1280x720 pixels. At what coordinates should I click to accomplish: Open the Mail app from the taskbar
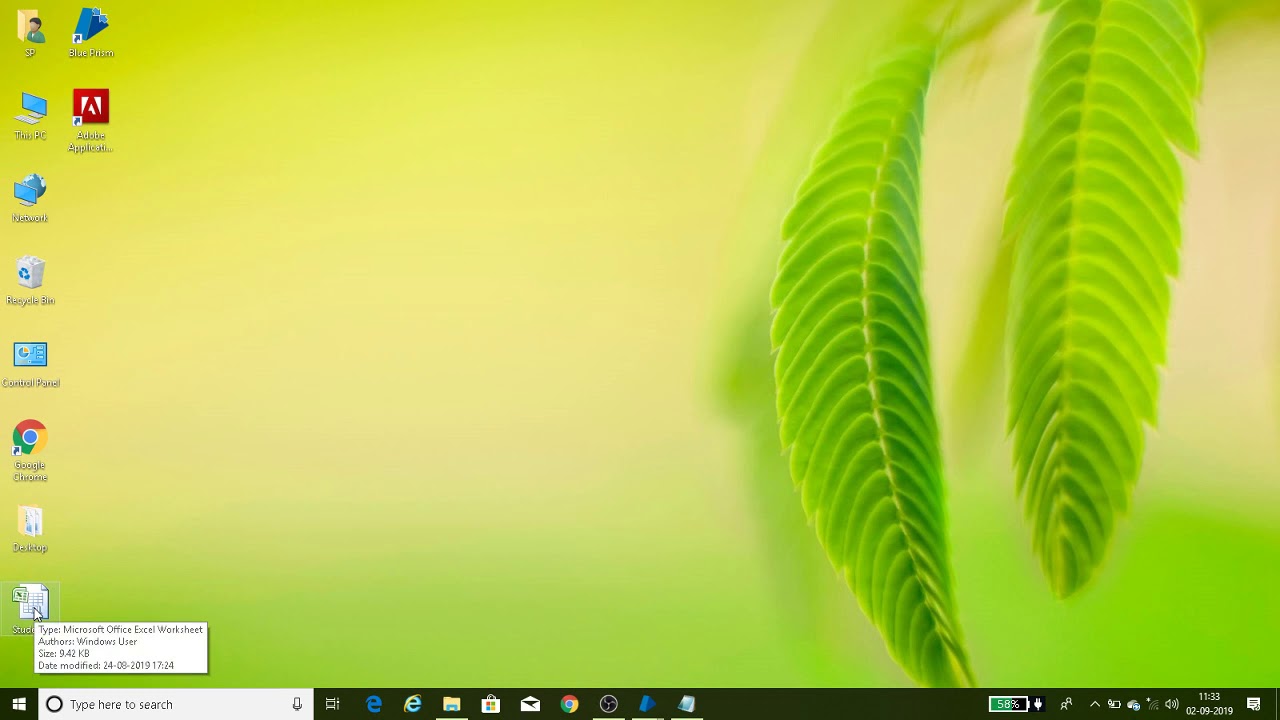tap(530, 704)
